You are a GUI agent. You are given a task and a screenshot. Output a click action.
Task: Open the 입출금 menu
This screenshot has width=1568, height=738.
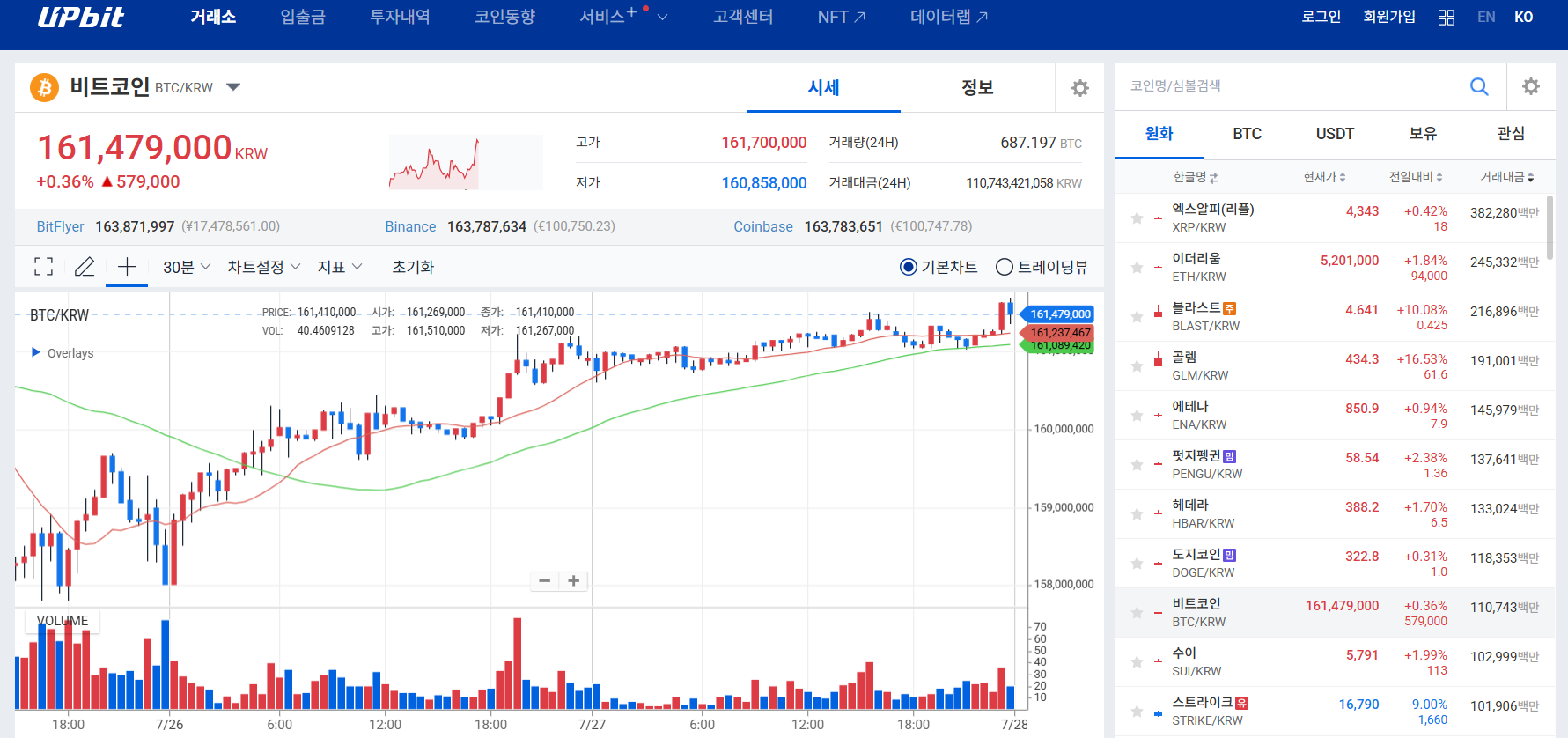[303, 17]
